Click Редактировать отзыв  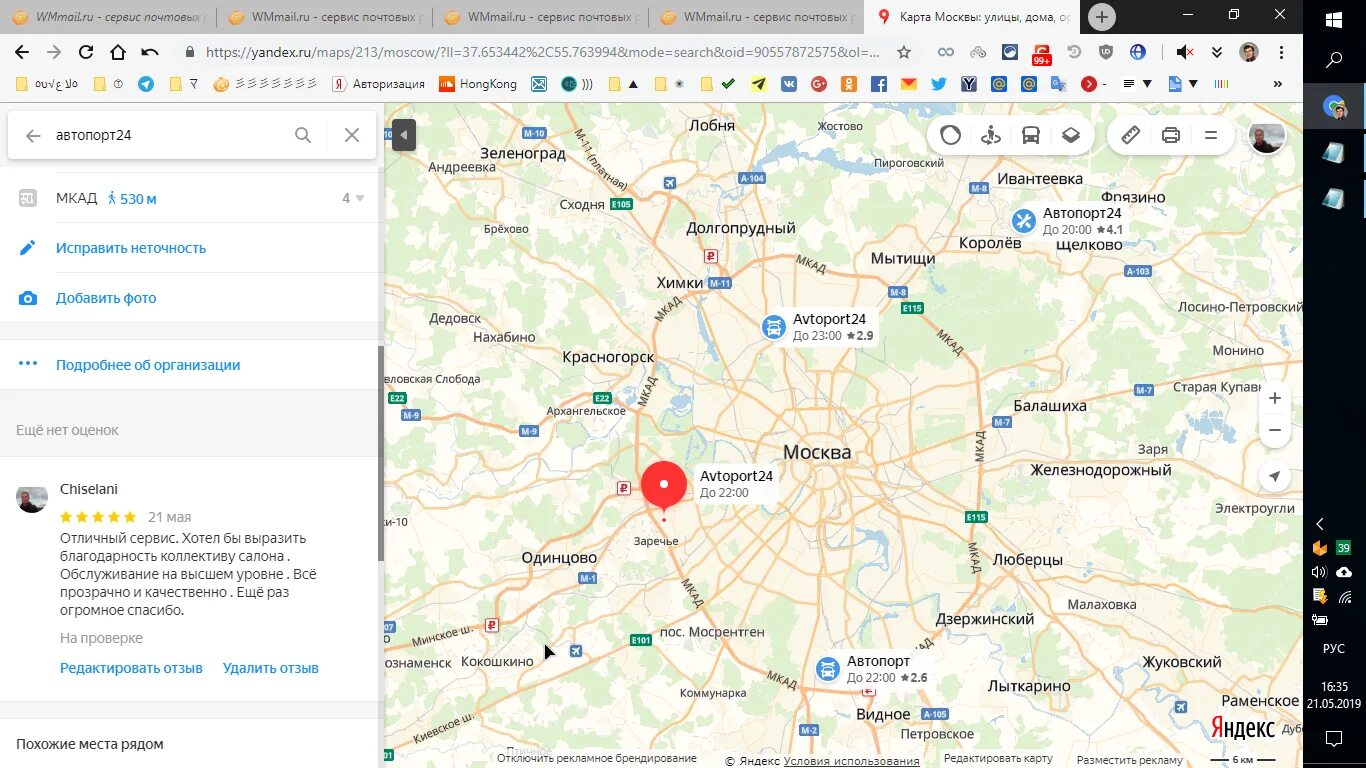click(x=131, y=668)
